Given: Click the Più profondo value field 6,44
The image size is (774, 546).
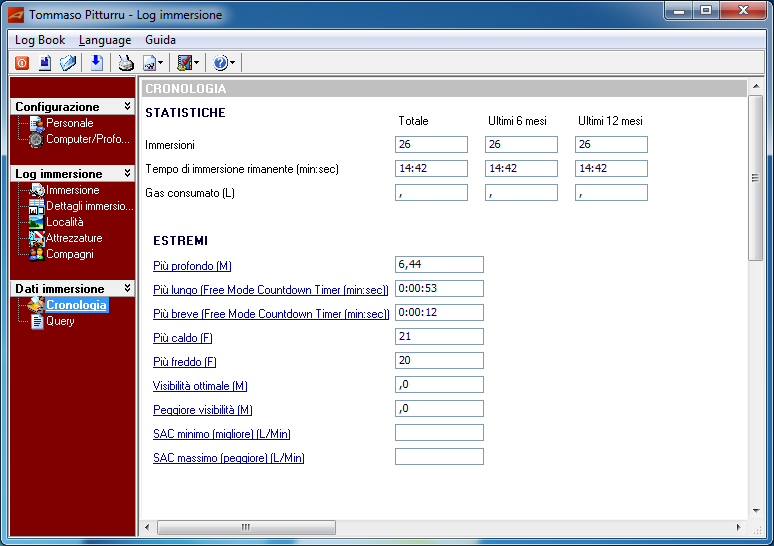Looking at the screenshot, I should pyautogui.click(x=439, y=264).
